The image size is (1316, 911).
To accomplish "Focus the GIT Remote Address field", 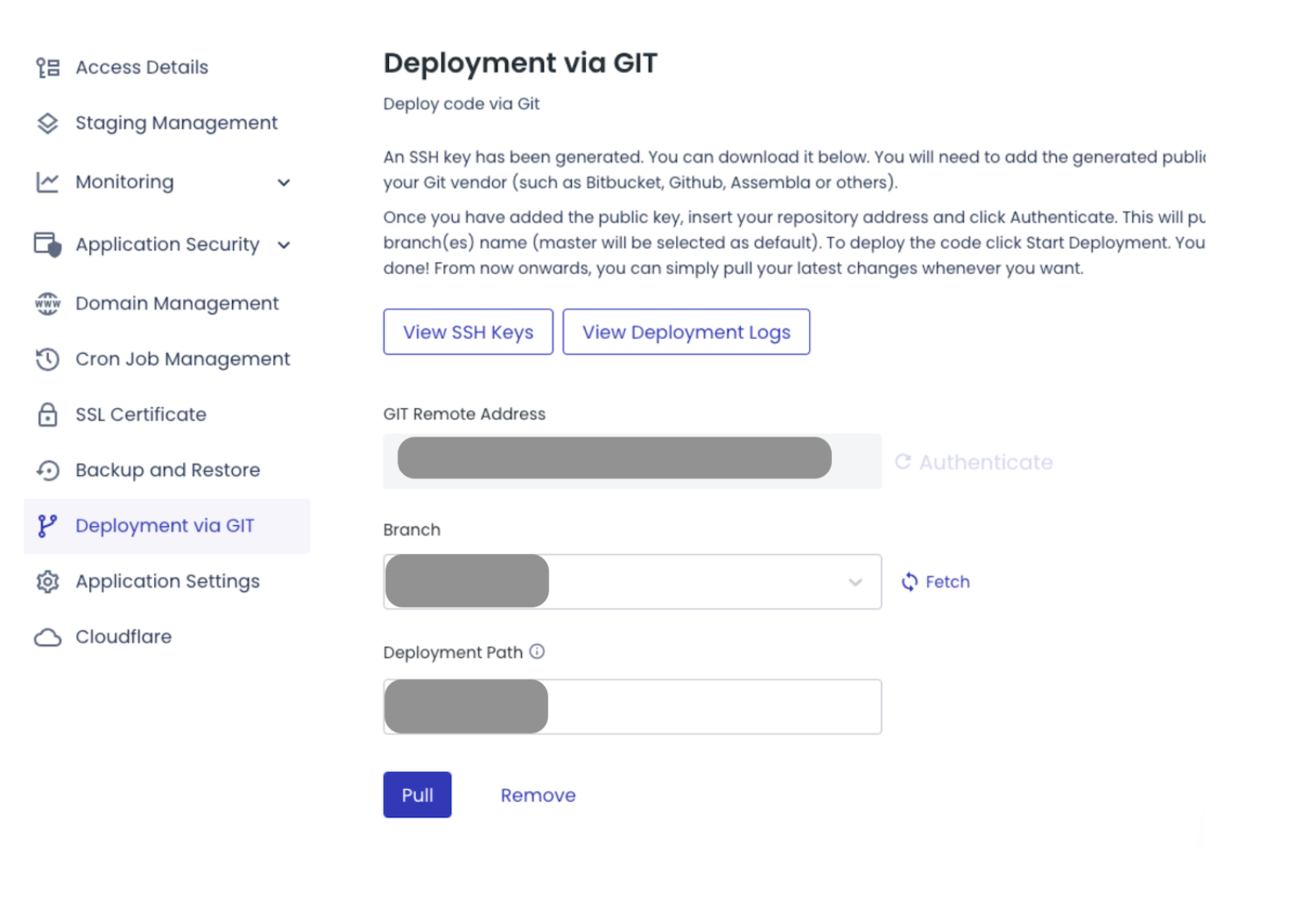I will (633, 461).
